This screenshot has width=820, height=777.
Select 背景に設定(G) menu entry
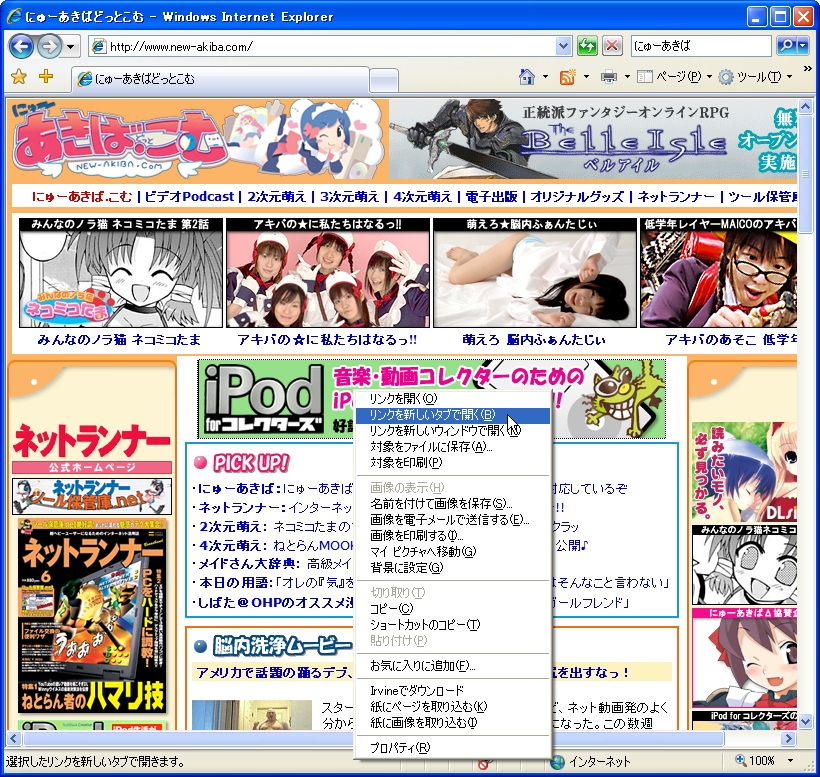click(453, 567)
